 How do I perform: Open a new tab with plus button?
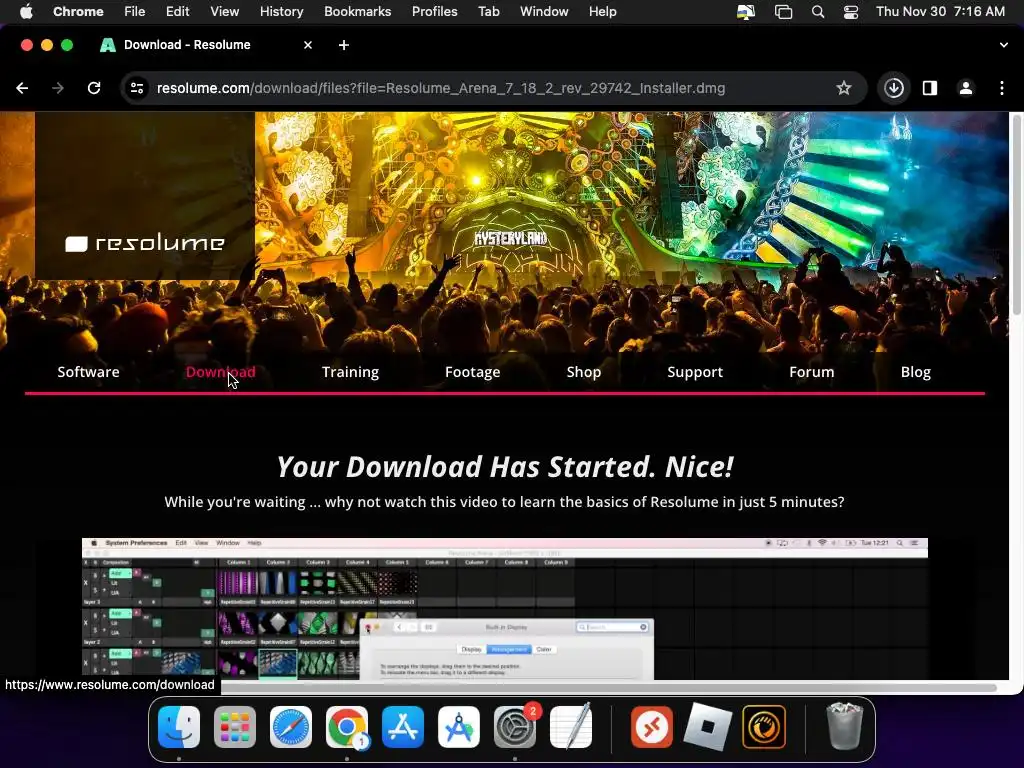[x=344, y=45]
